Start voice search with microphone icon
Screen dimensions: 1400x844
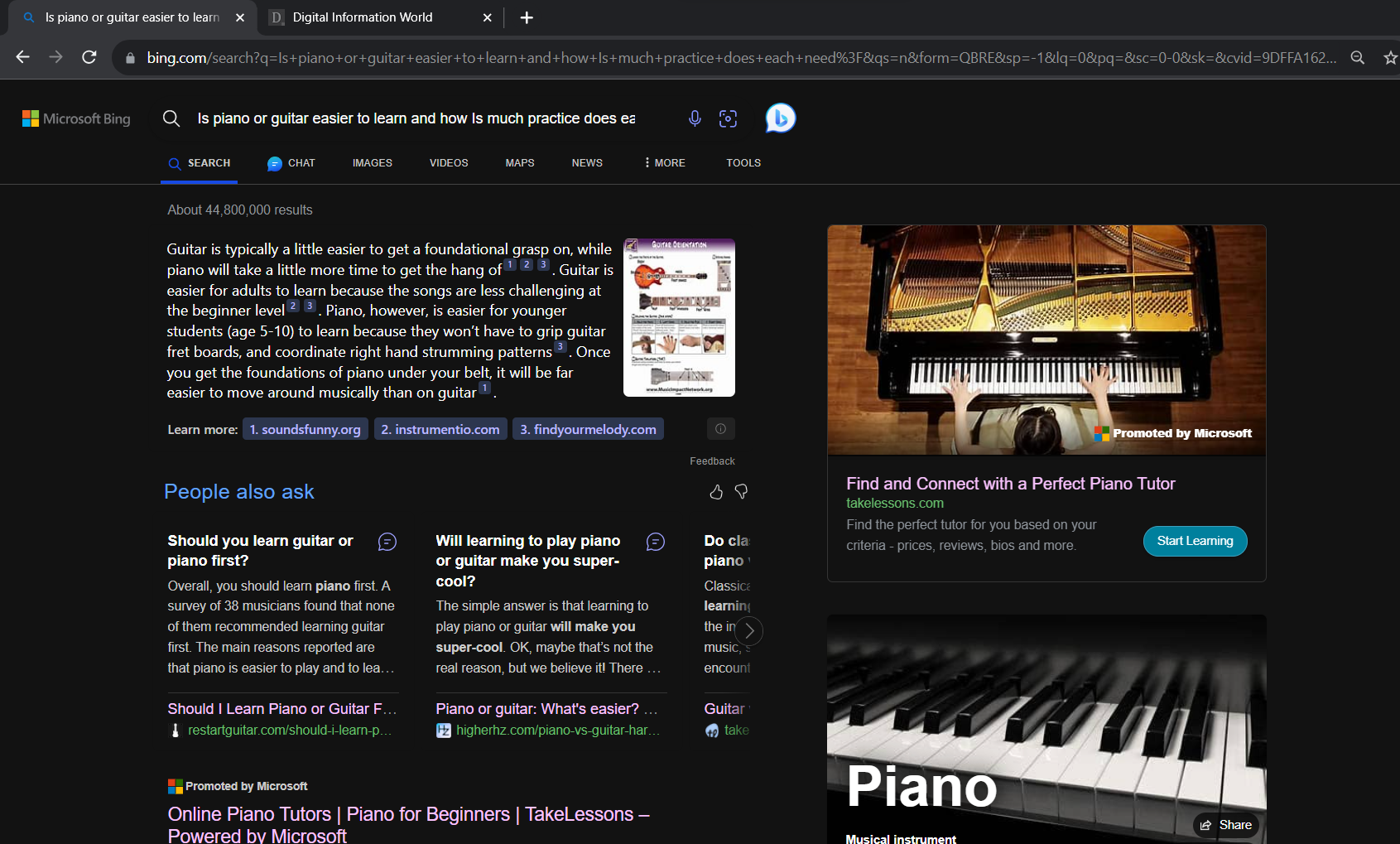[x=695, y=118]
